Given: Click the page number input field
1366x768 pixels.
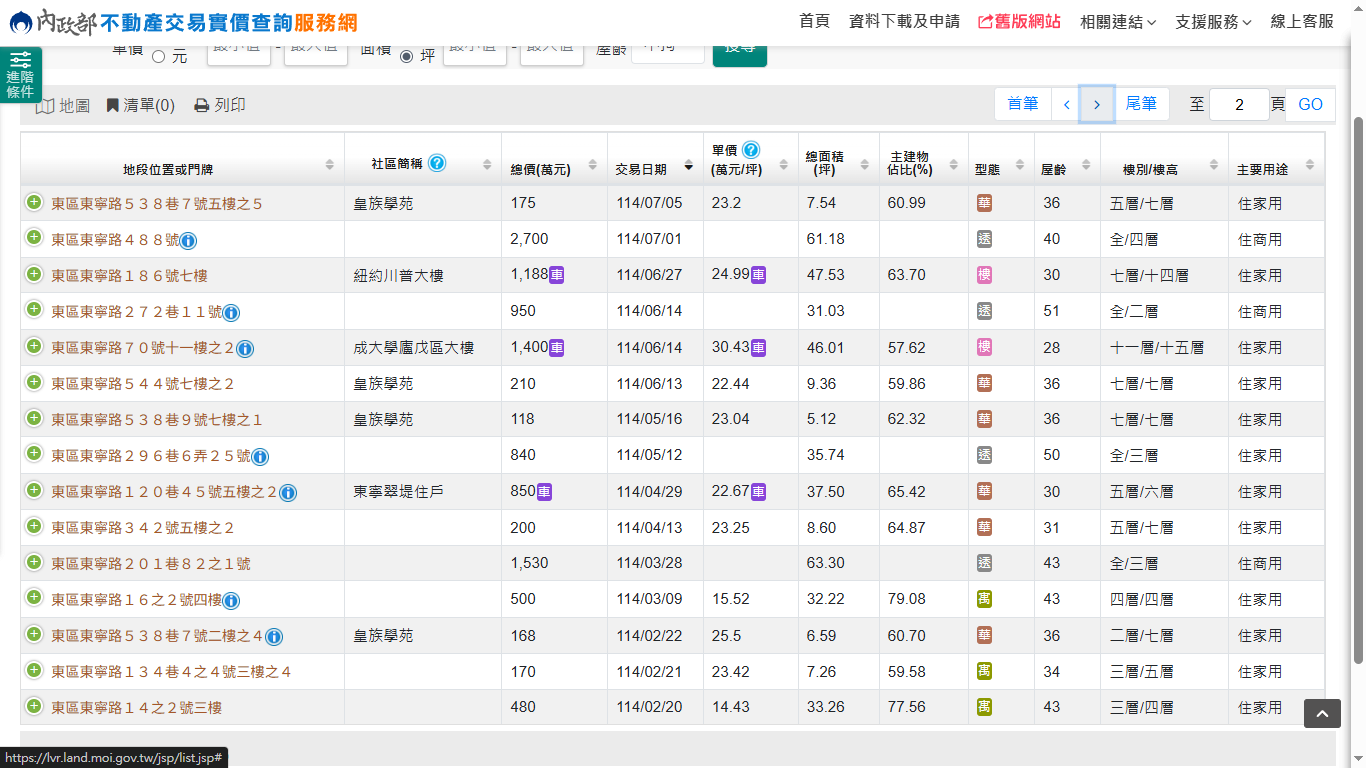Looking at the screenshot, I should (x=1238, y=105).
